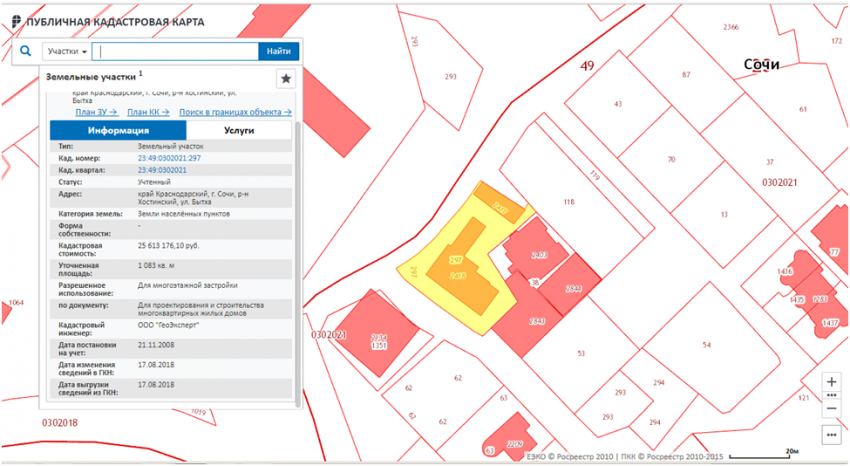Viewport: 850px width, 466px height.
Task: Click the Земельные участки panel heading
Action: point(91,76)
